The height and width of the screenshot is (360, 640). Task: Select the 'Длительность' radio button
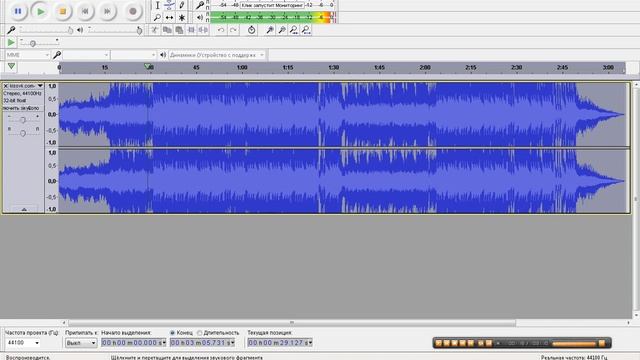(200, 333)
